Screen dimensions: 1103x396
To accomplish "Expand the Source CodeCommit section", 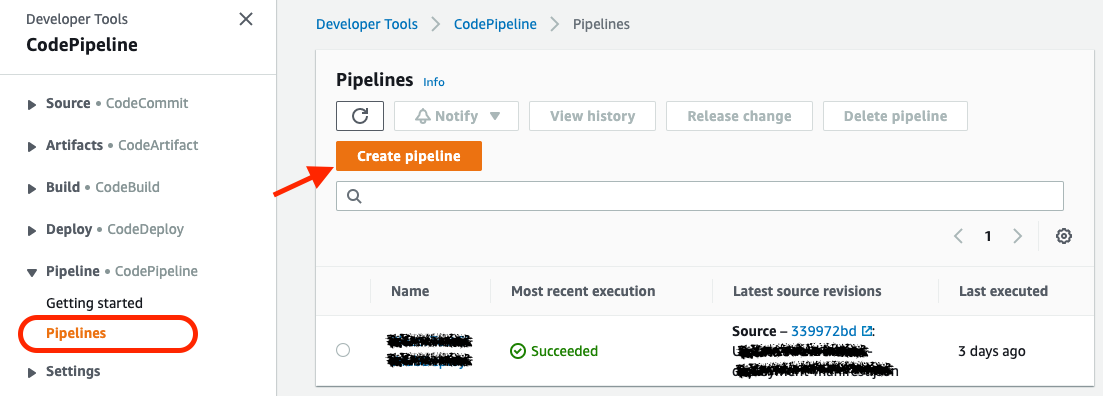I will tap(32, 105).
